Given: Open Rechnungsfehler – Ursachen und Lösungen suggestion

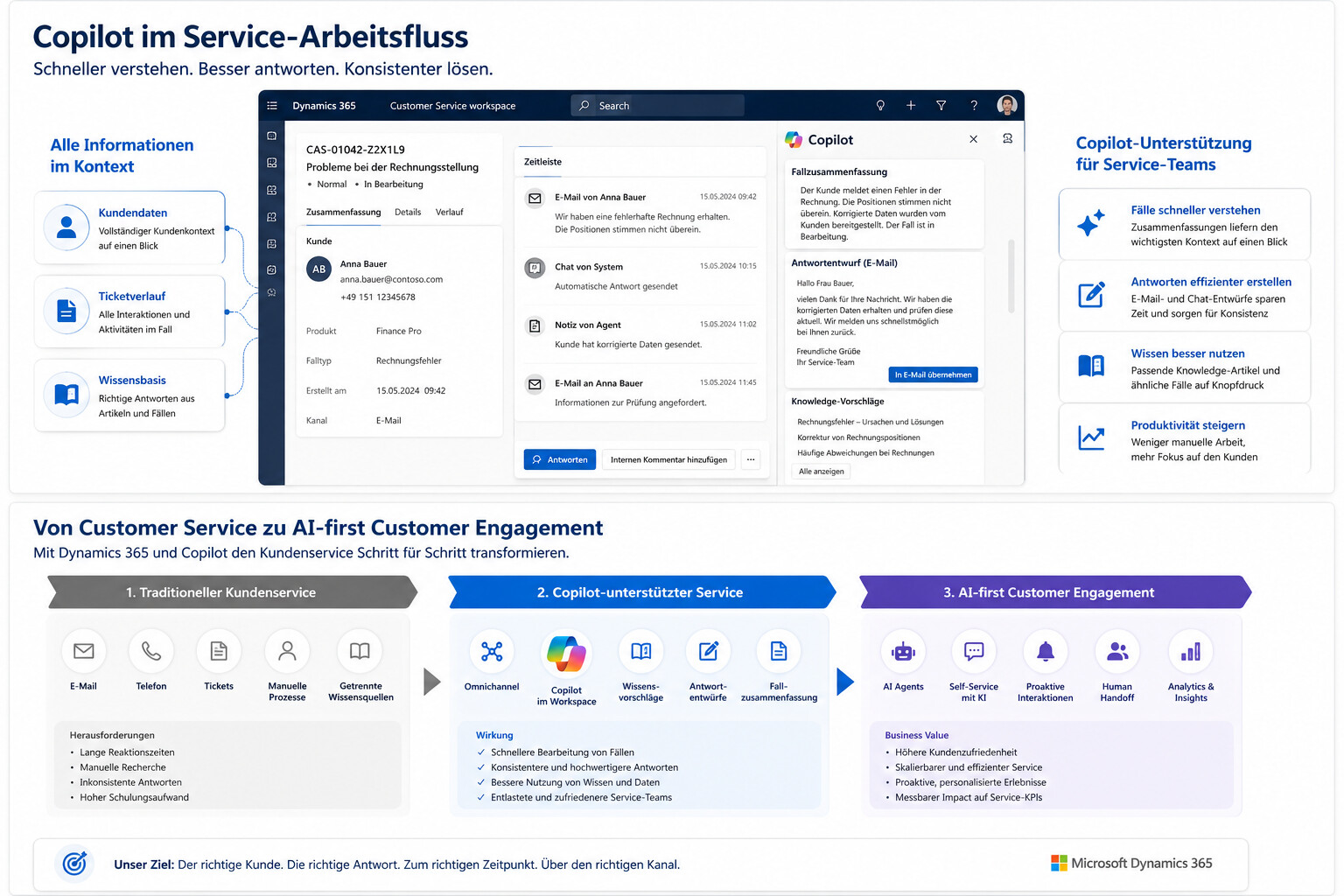Looking at the screenshot, I should coord(870,422).
